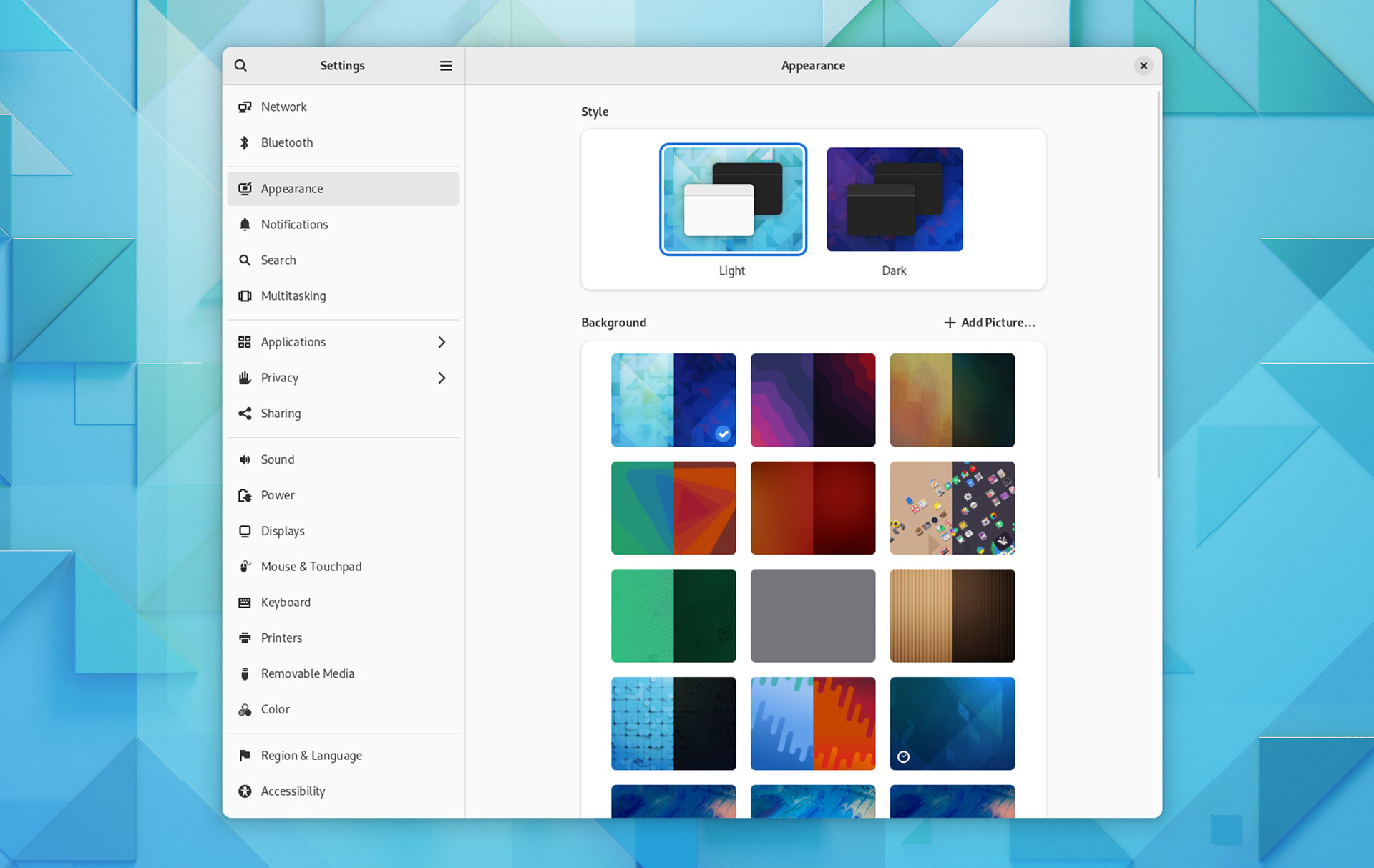
Task: Click the Add Picture… button
Action: tap(989, 323)
